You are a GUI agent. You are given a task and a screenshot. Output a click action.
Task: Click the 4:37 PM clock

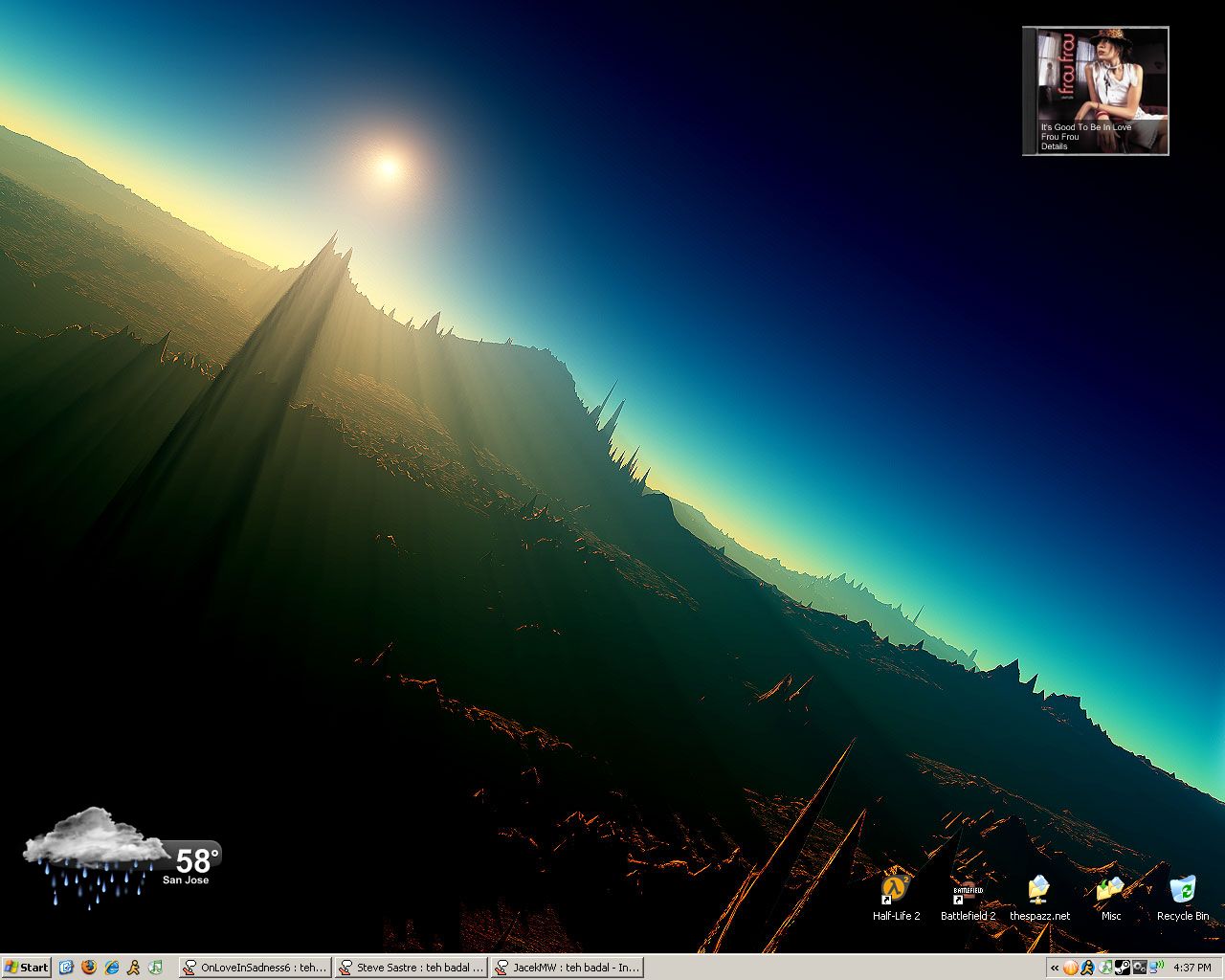1192,968
